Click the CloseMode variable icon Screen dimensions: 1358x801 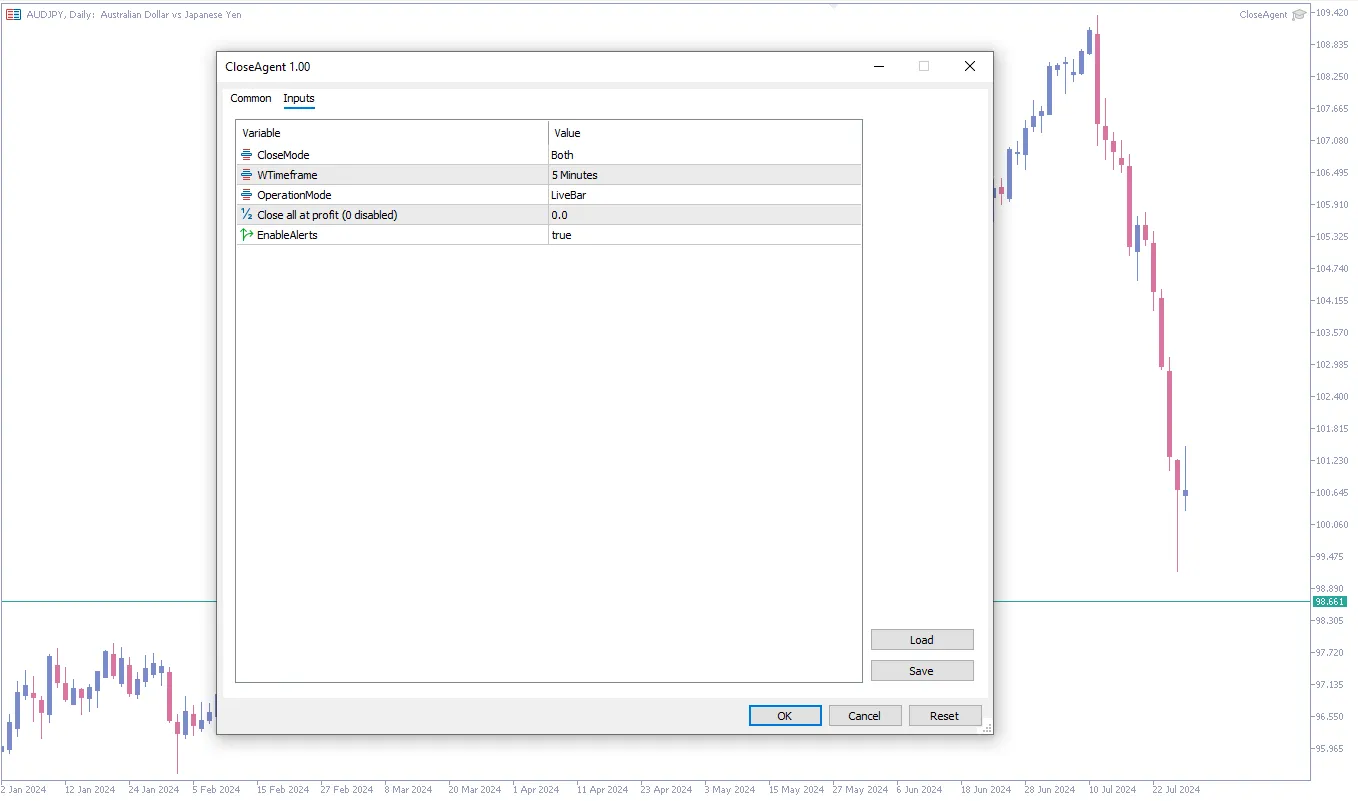pos(246,155)
